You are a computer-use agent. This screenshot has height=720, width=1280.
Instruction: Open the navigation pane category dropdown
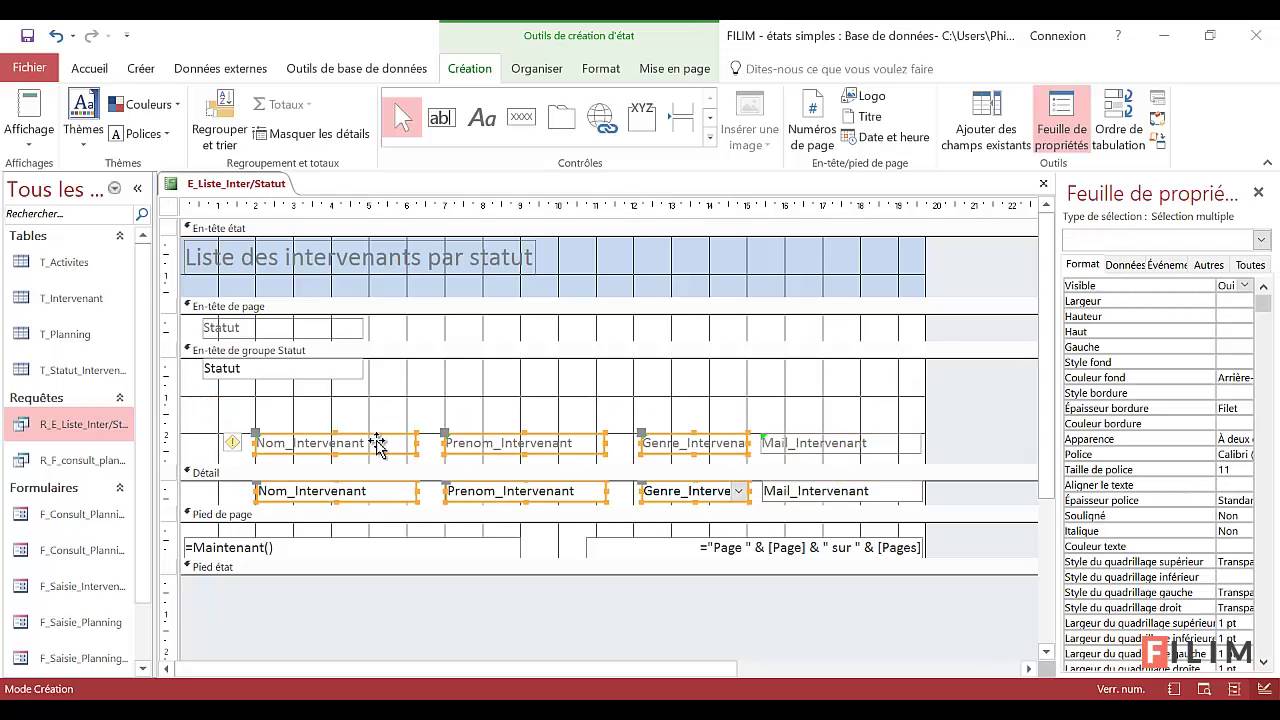pyautogui.click(x=114, y=188)
